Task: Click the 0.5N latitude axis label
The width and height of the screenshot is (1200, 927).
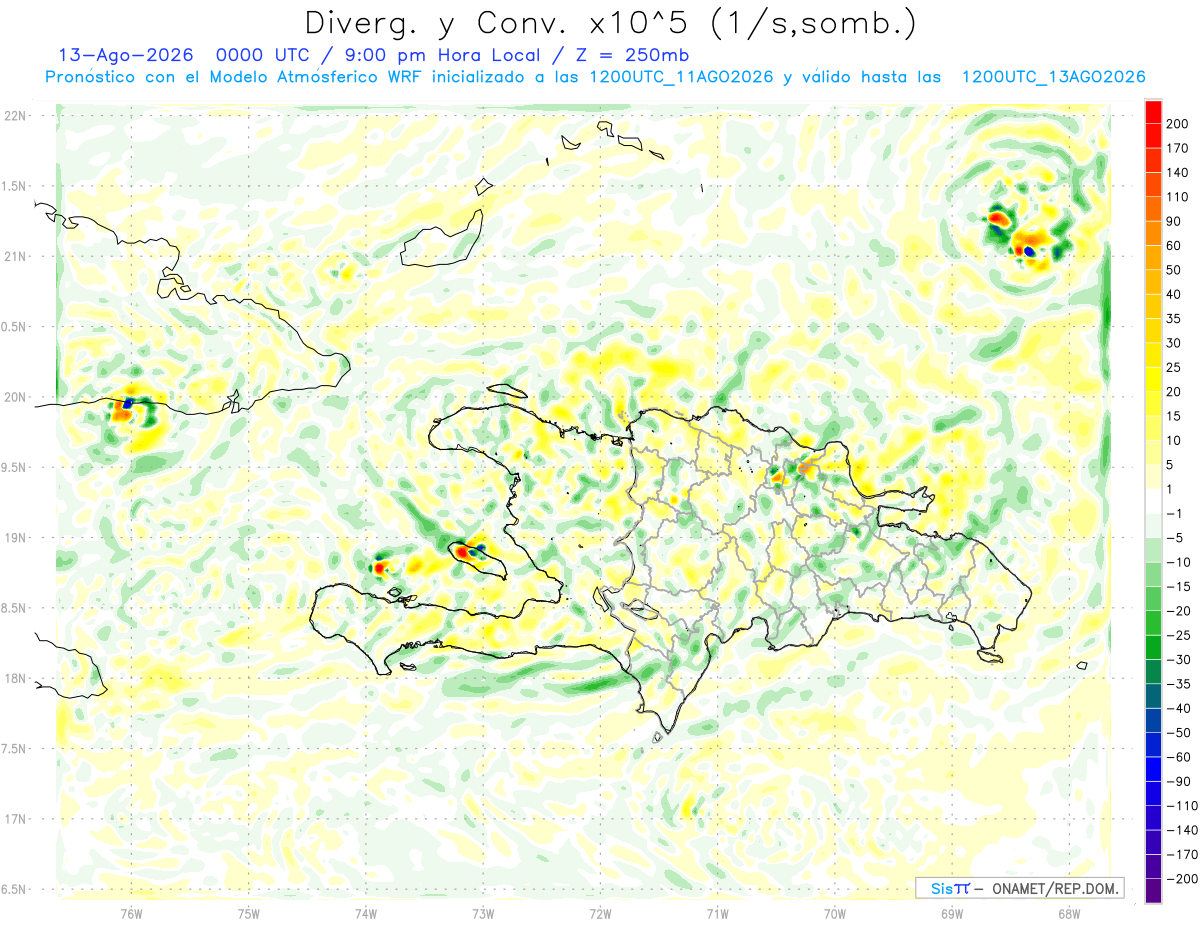Action: click(15, 327)
